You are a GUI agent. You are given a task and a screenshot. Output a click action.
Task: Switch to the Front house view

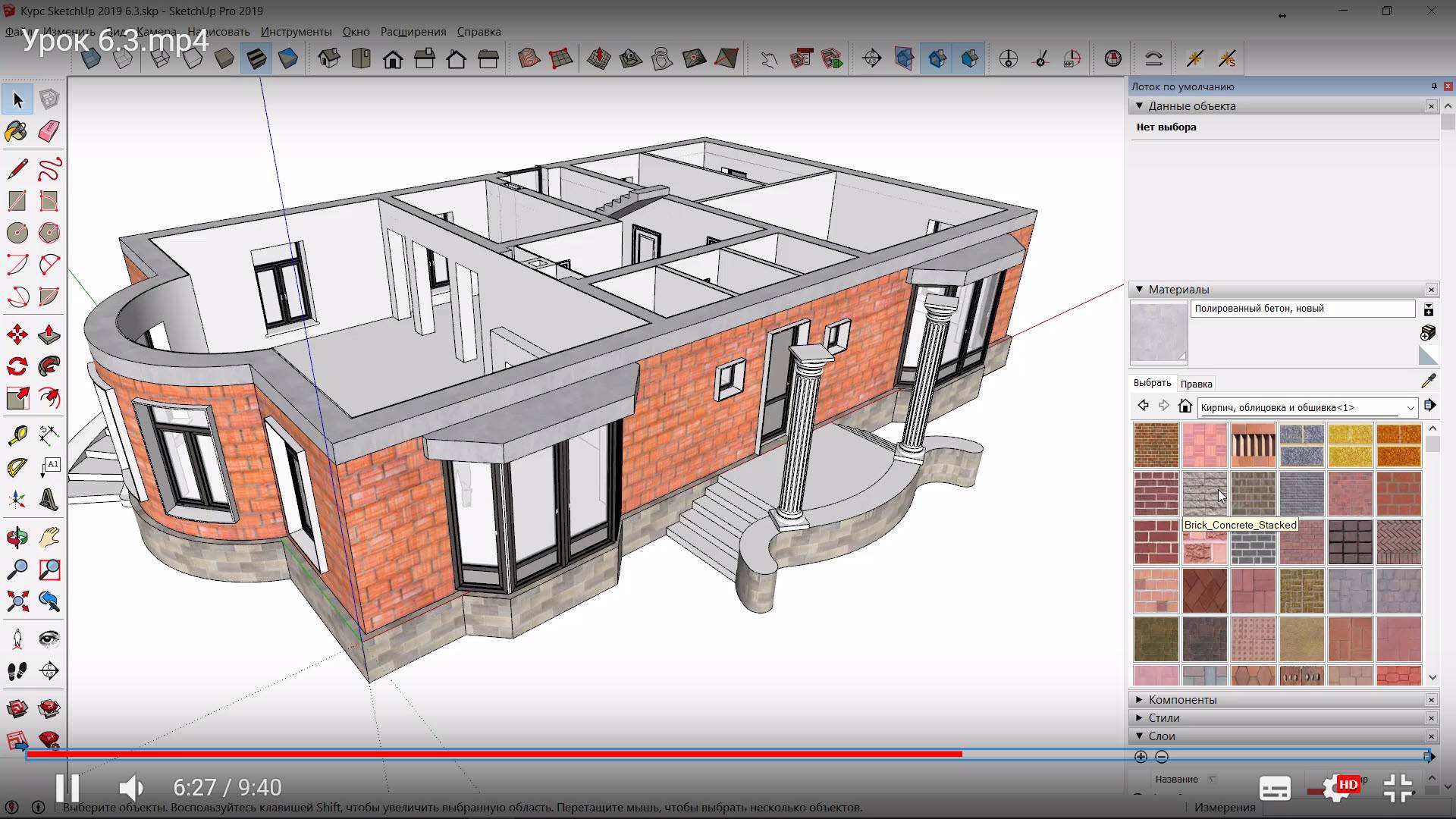[393, 58]
